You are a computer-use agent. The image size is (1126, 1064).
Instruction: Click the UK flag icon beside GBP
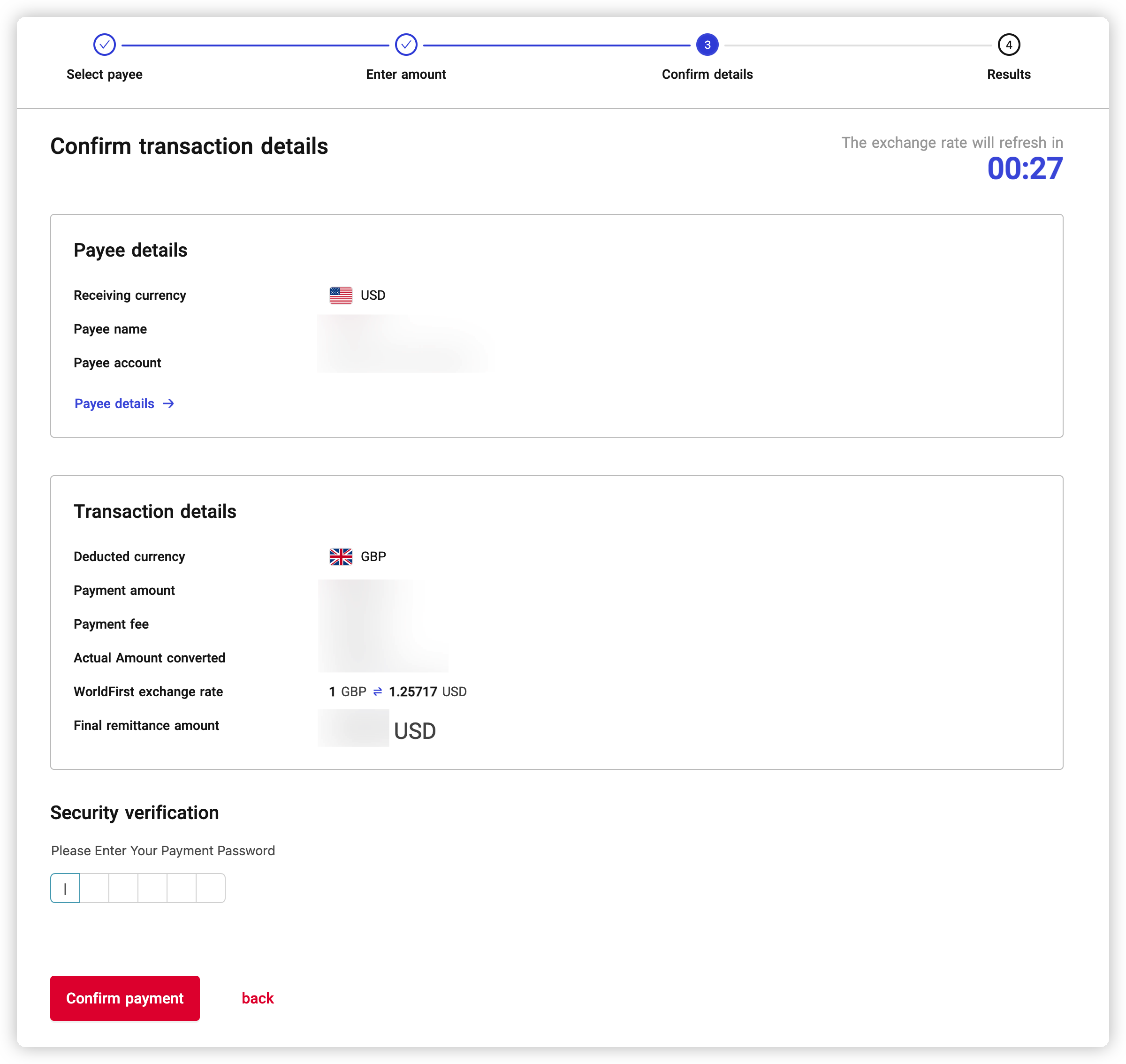341,557
